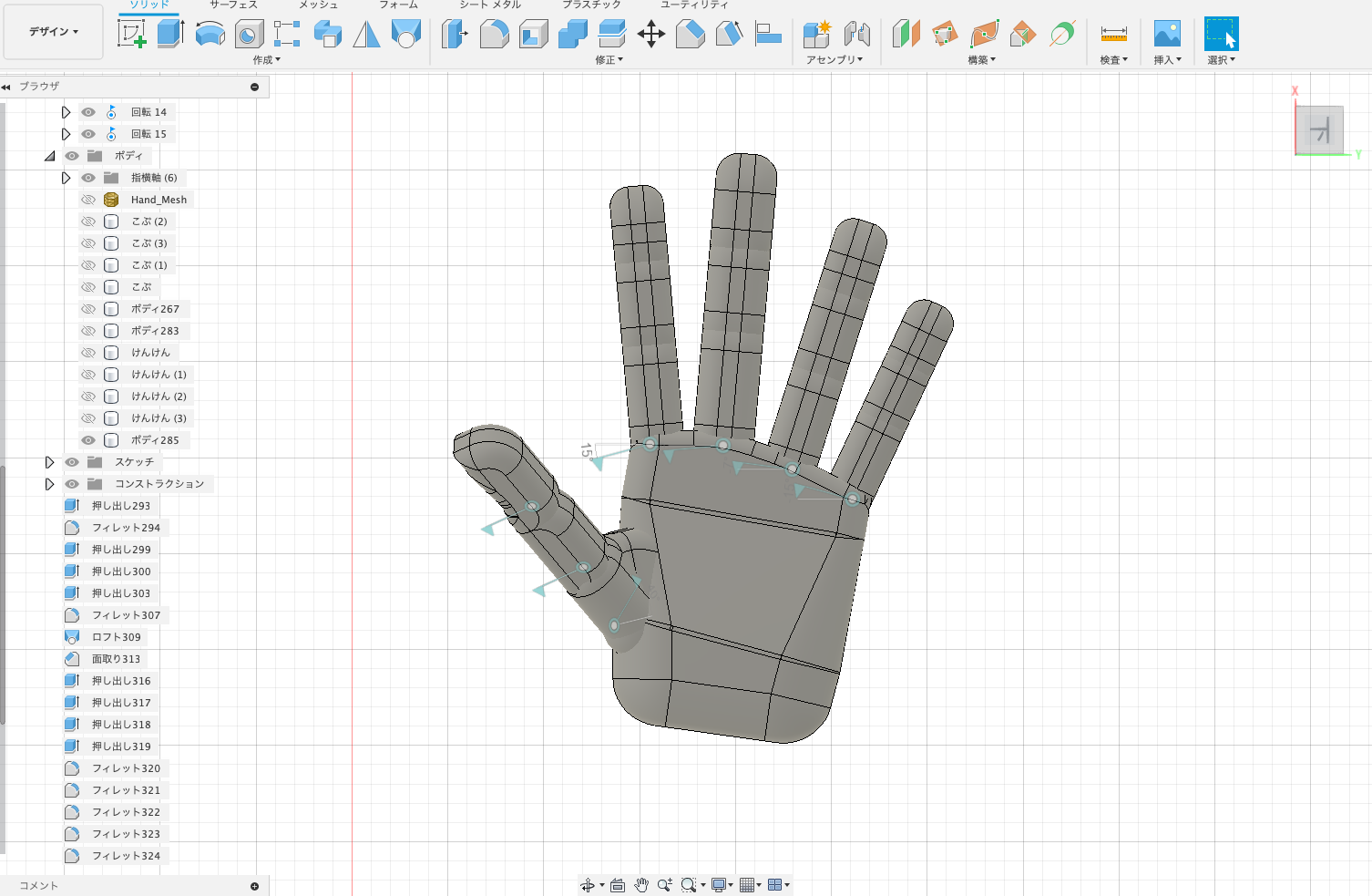Toggle visibility of the スケッチ folder

[72, 462]
